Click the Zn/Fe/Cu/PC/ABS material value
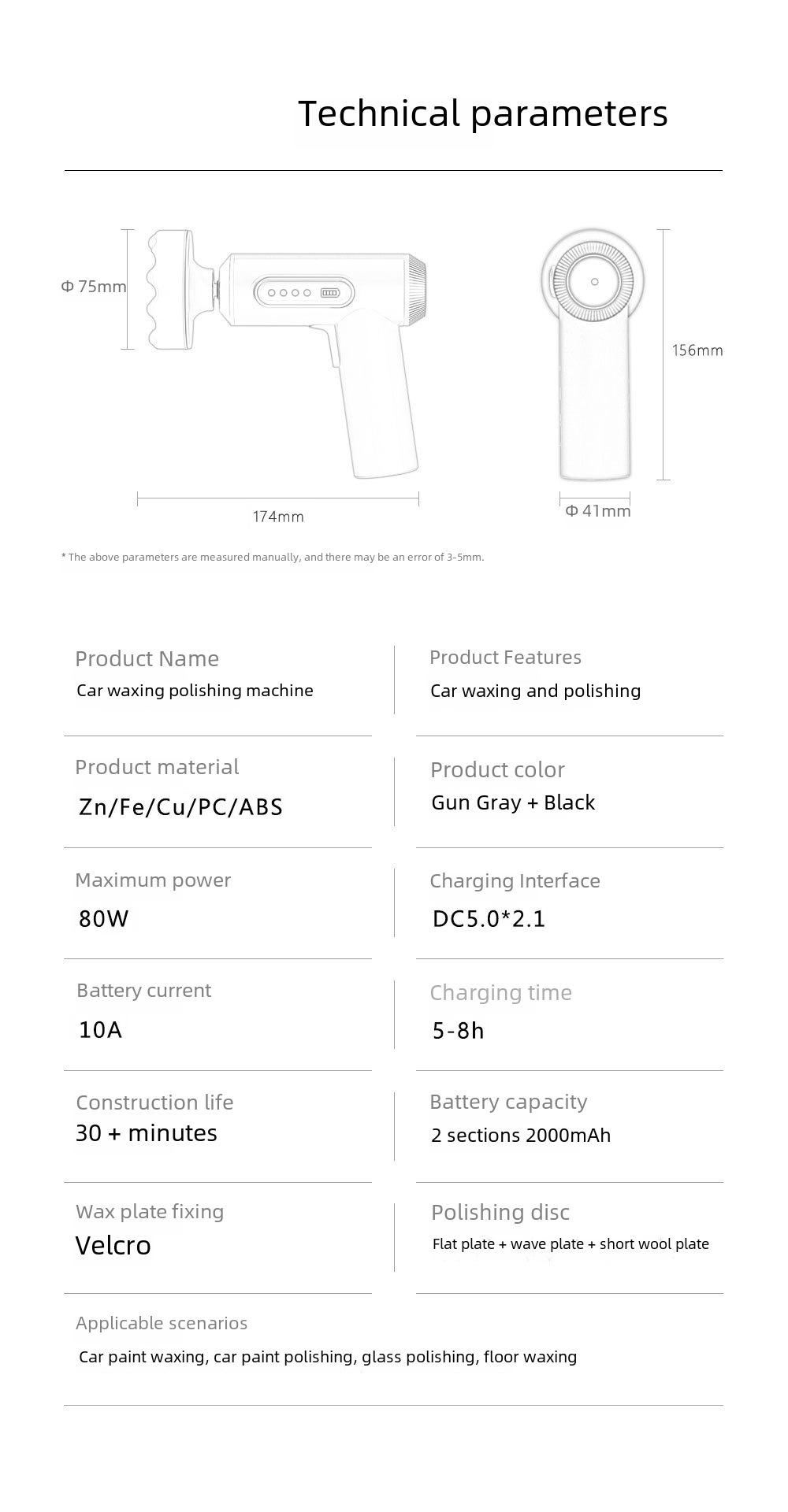The width and height of the screenshot is (788, 1512). click(x=180, y=806)
